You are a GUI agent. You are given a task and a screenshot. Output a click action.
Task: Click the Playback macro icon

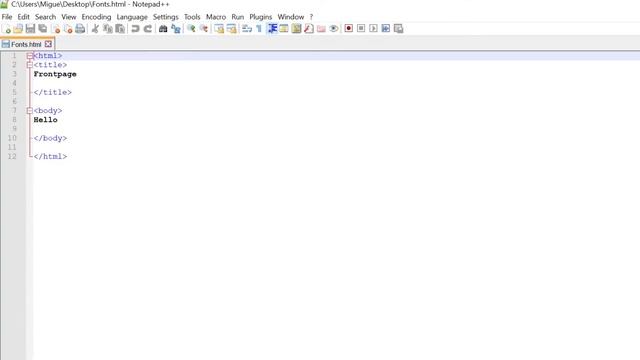(x=373, y=29)
